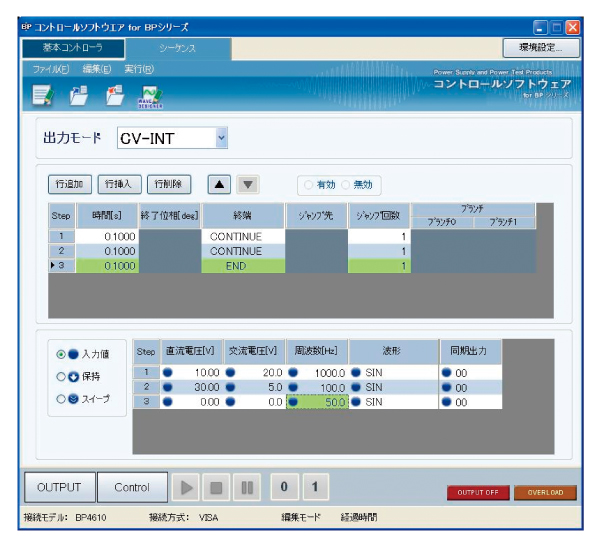Click the 周波数 50.0 cell in step 3
Screen dimensions: 600x546
317,401
